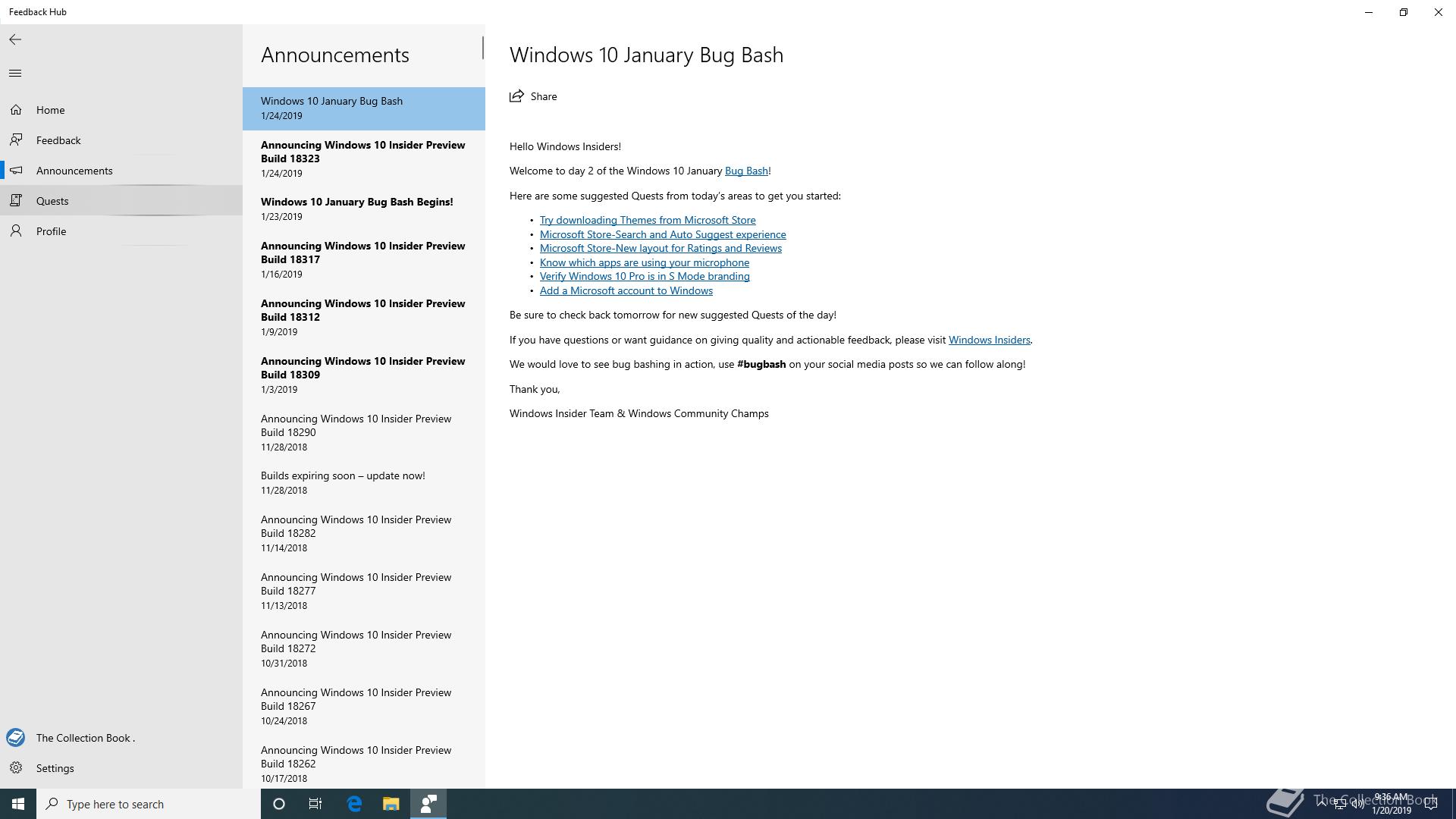Viewport: 1456px width, 819px height.
Task: Open announcement for Build 18309
Action: 364,375
